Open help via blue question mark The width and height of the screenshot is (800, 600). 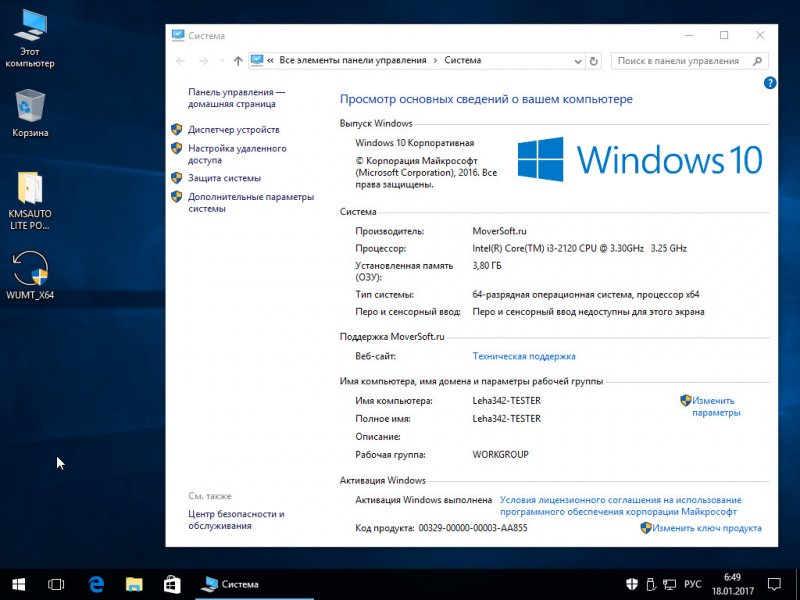(x=770, y=83)
